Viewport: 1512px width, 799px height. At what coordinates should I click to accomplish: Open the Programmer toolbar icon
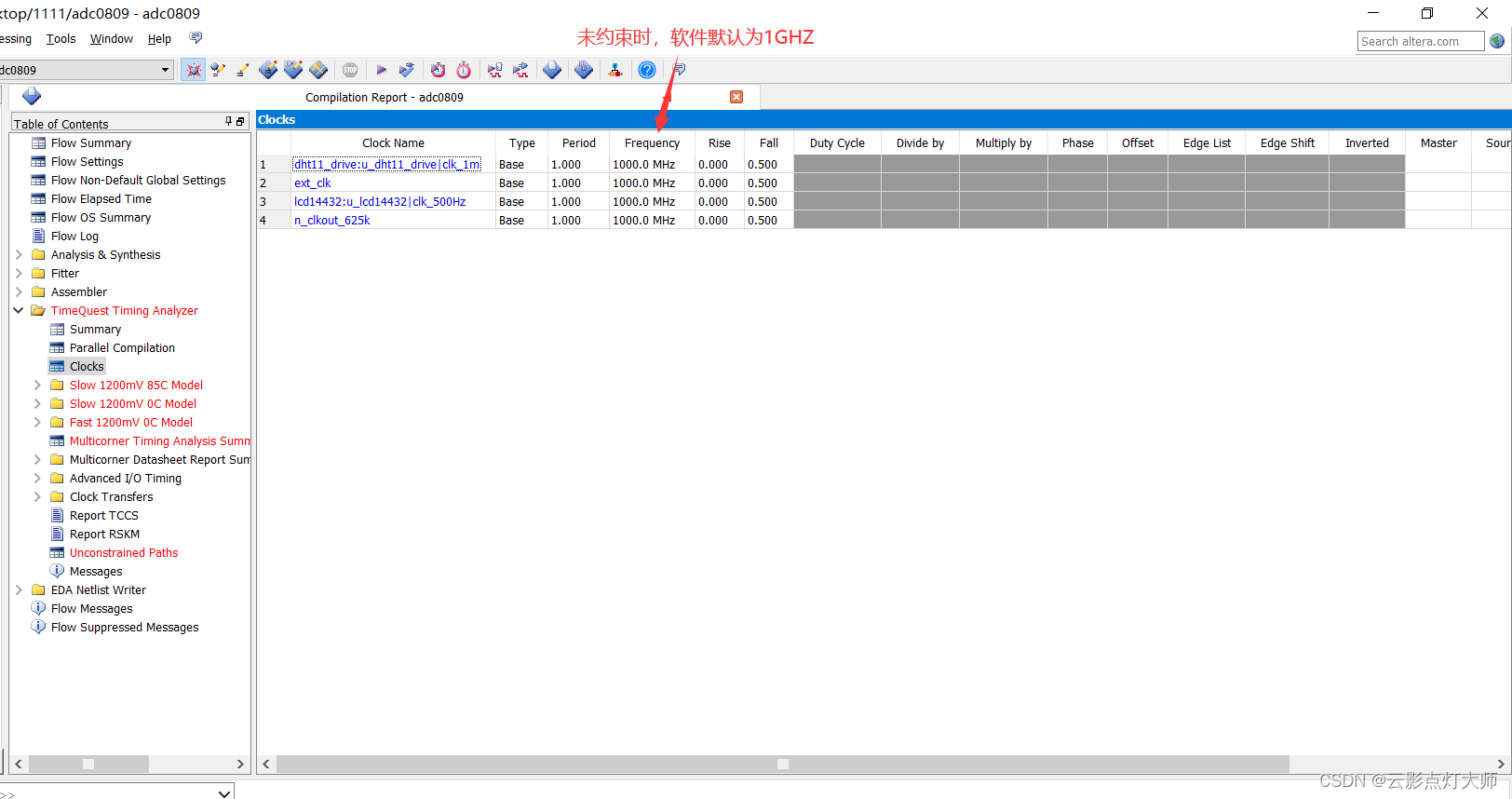584,70
